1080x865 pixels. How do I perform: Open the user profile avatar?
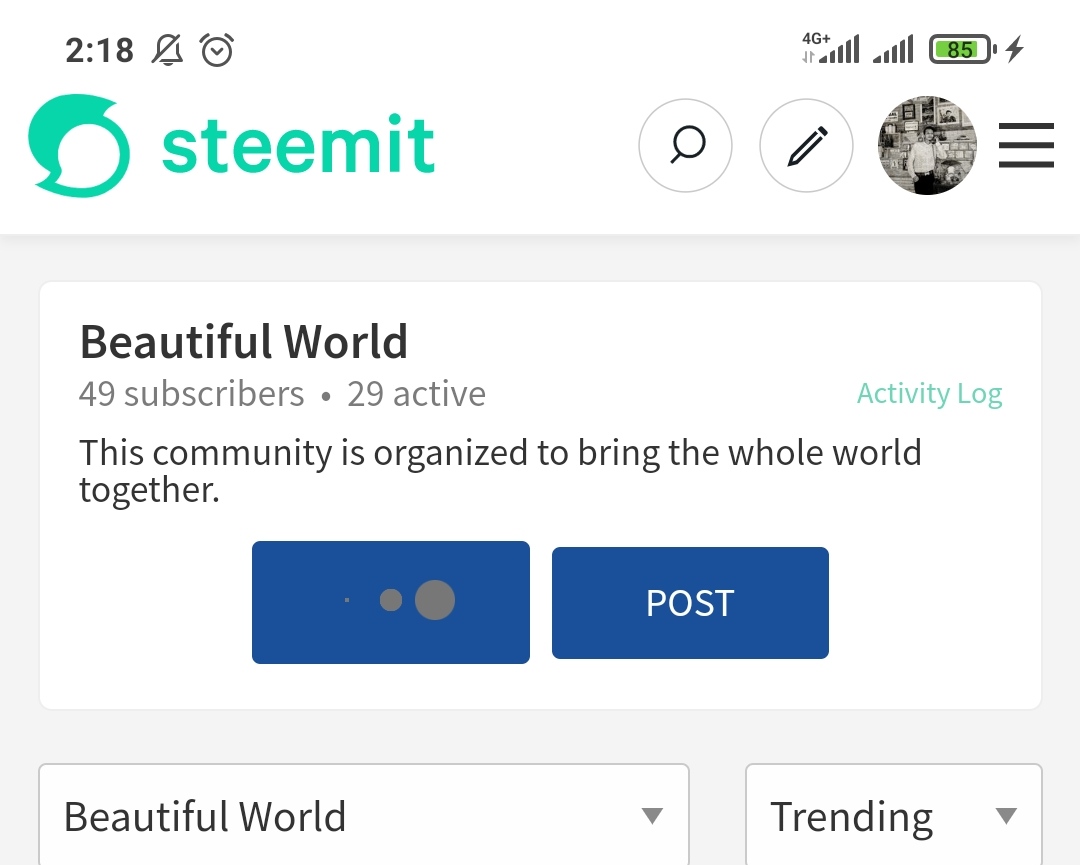[927, 145]
